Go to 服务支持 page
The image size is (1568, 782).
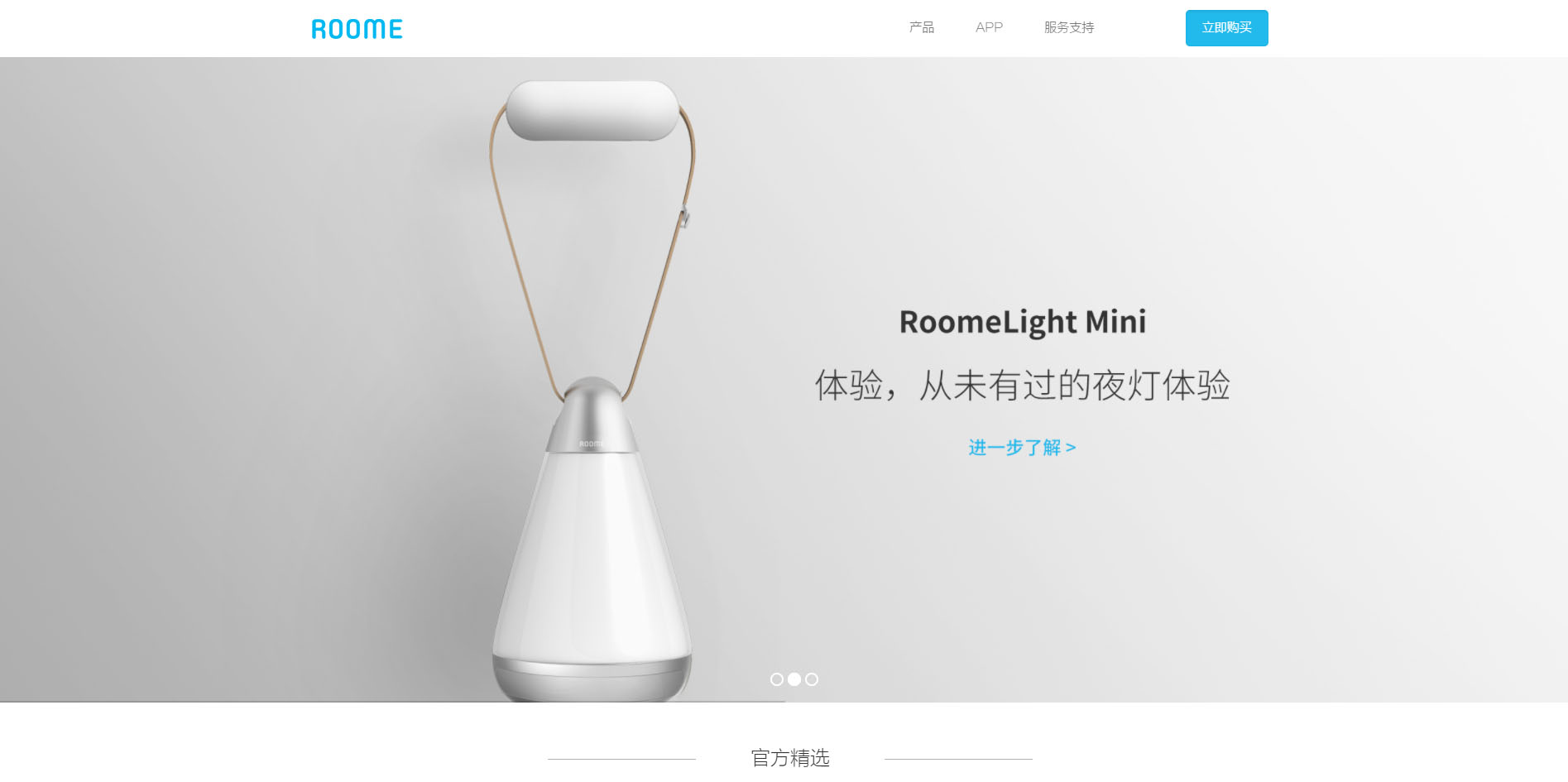point(1069,27)
